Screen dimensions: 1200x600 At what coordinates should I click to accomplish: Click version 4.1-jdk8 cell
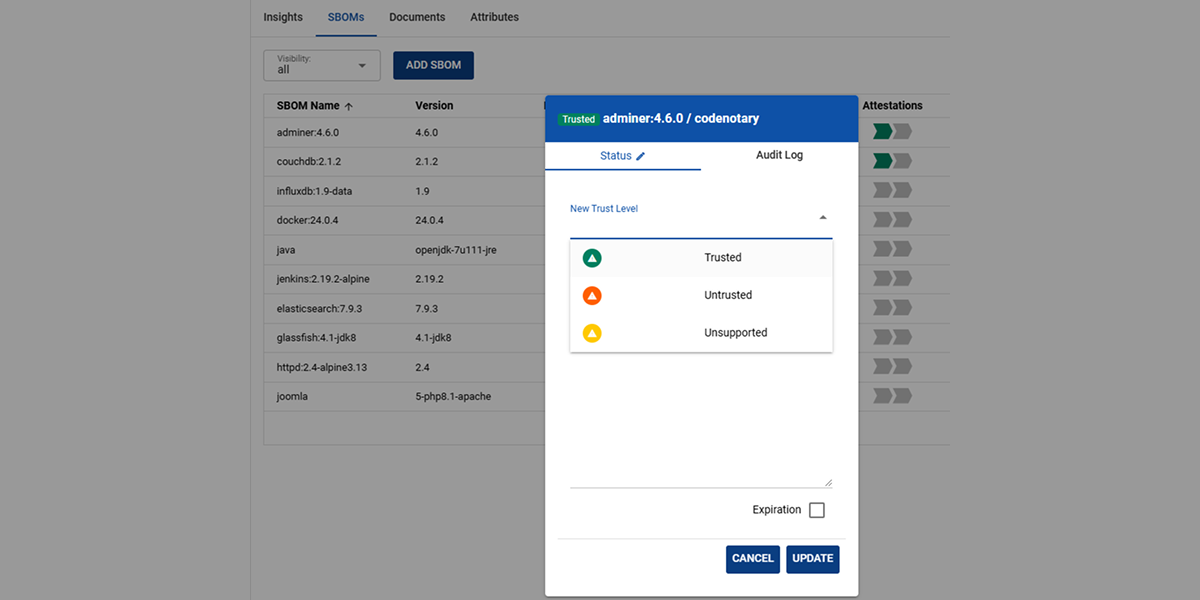[x=433, y=338]
